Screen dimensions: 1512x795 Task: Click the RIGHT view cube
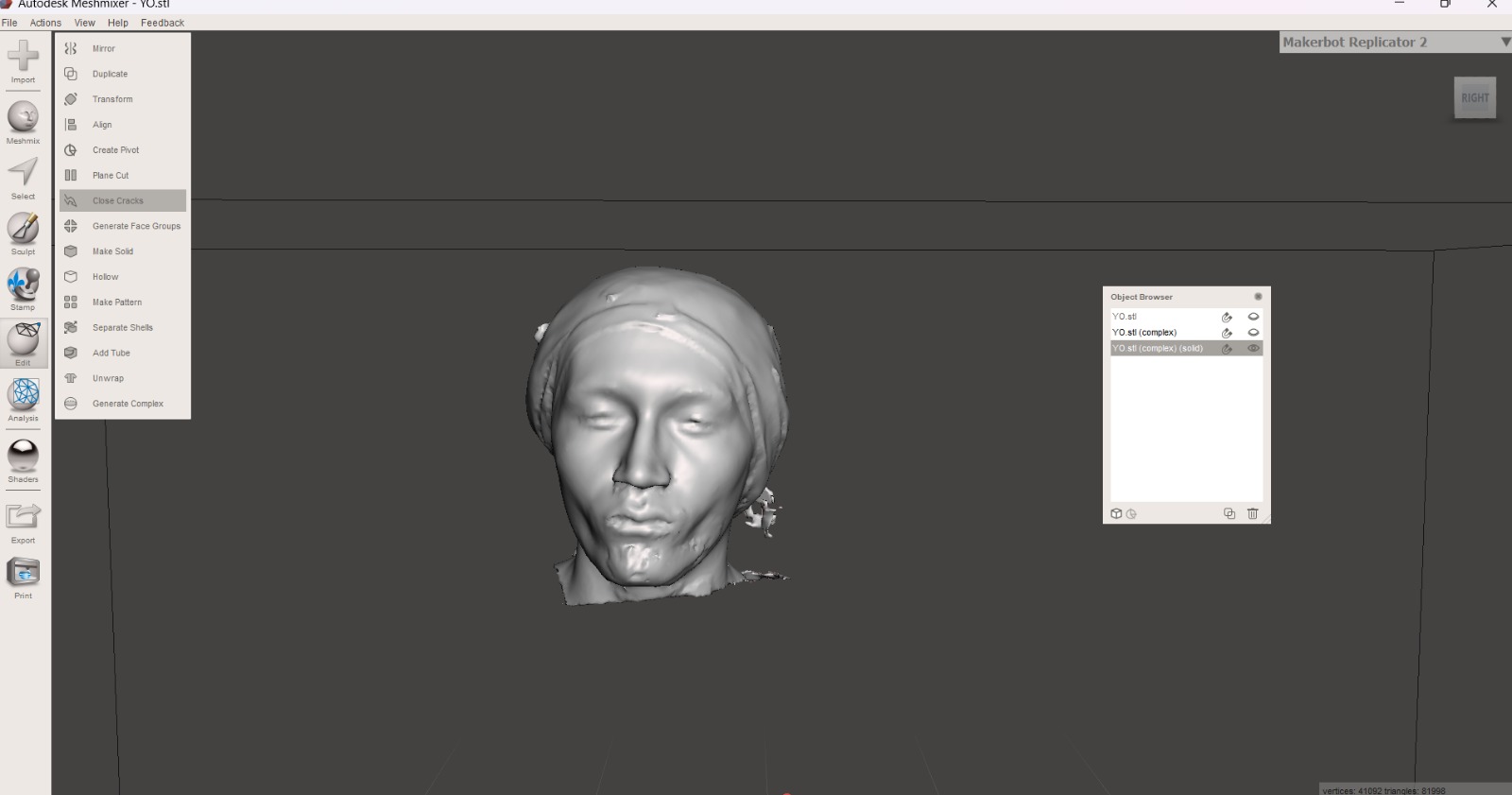click(x=1475, y=98)
